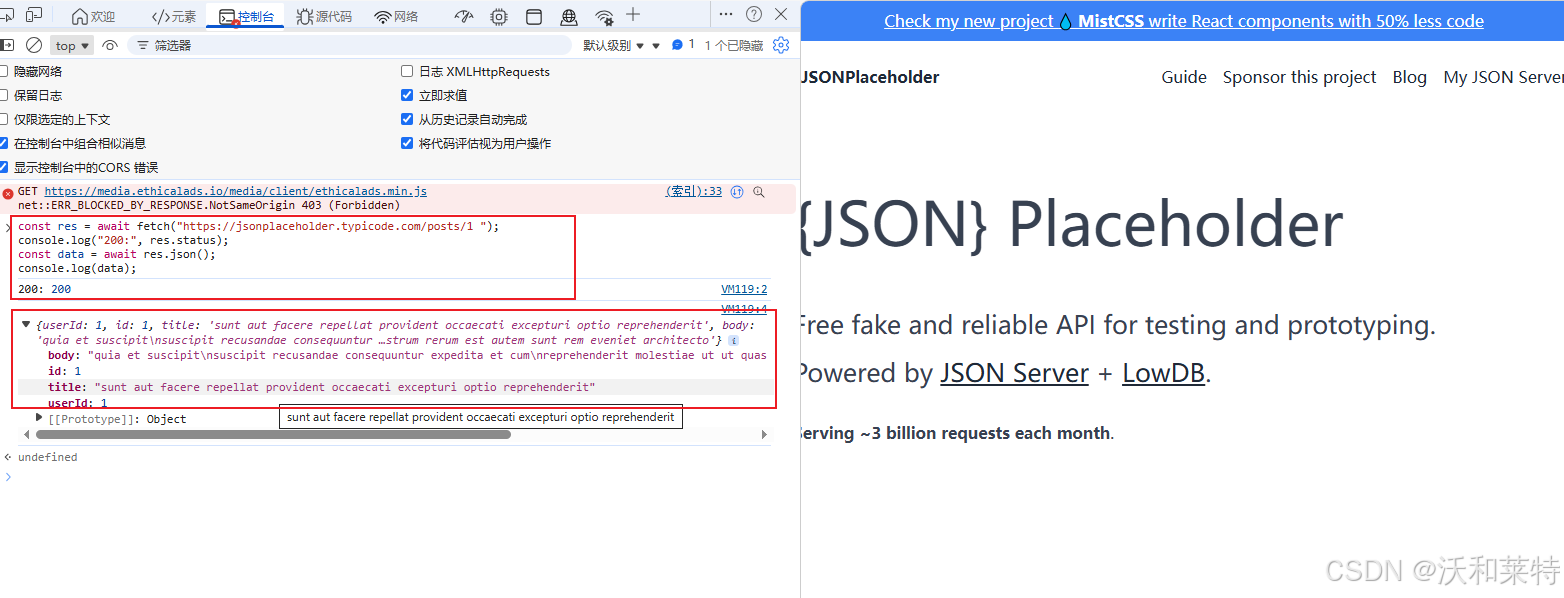Open the 欢迎 (Welcome) tab
The height and width of the screenshot is (598, 1564).
click(x=93, y=16)
